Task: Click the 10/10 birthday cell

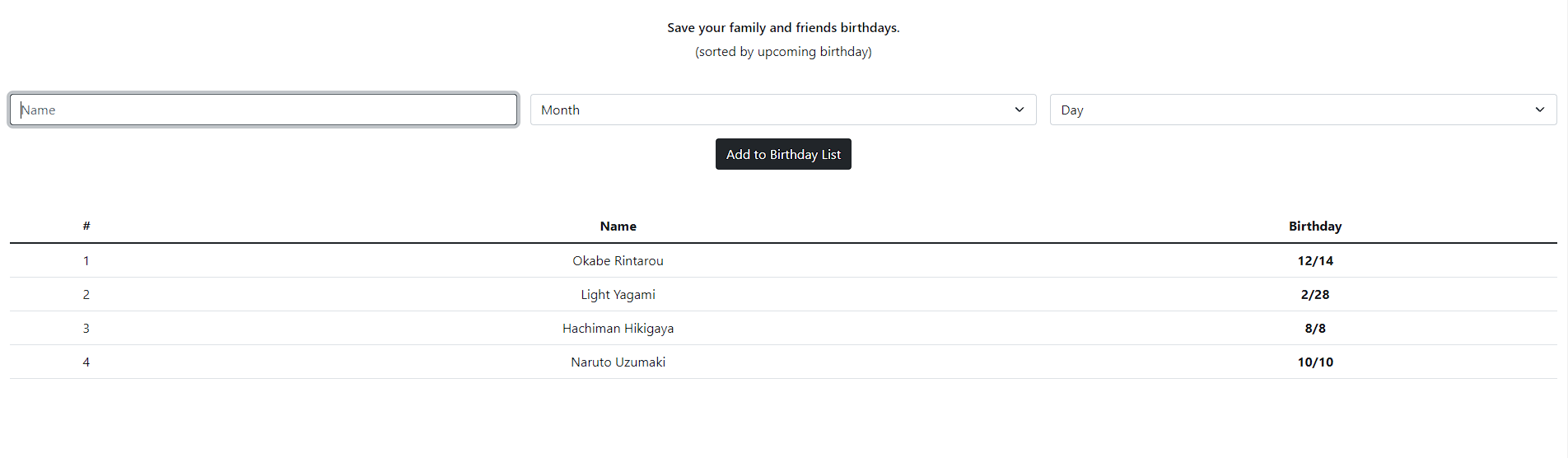Action: (x=1315, y=362)
